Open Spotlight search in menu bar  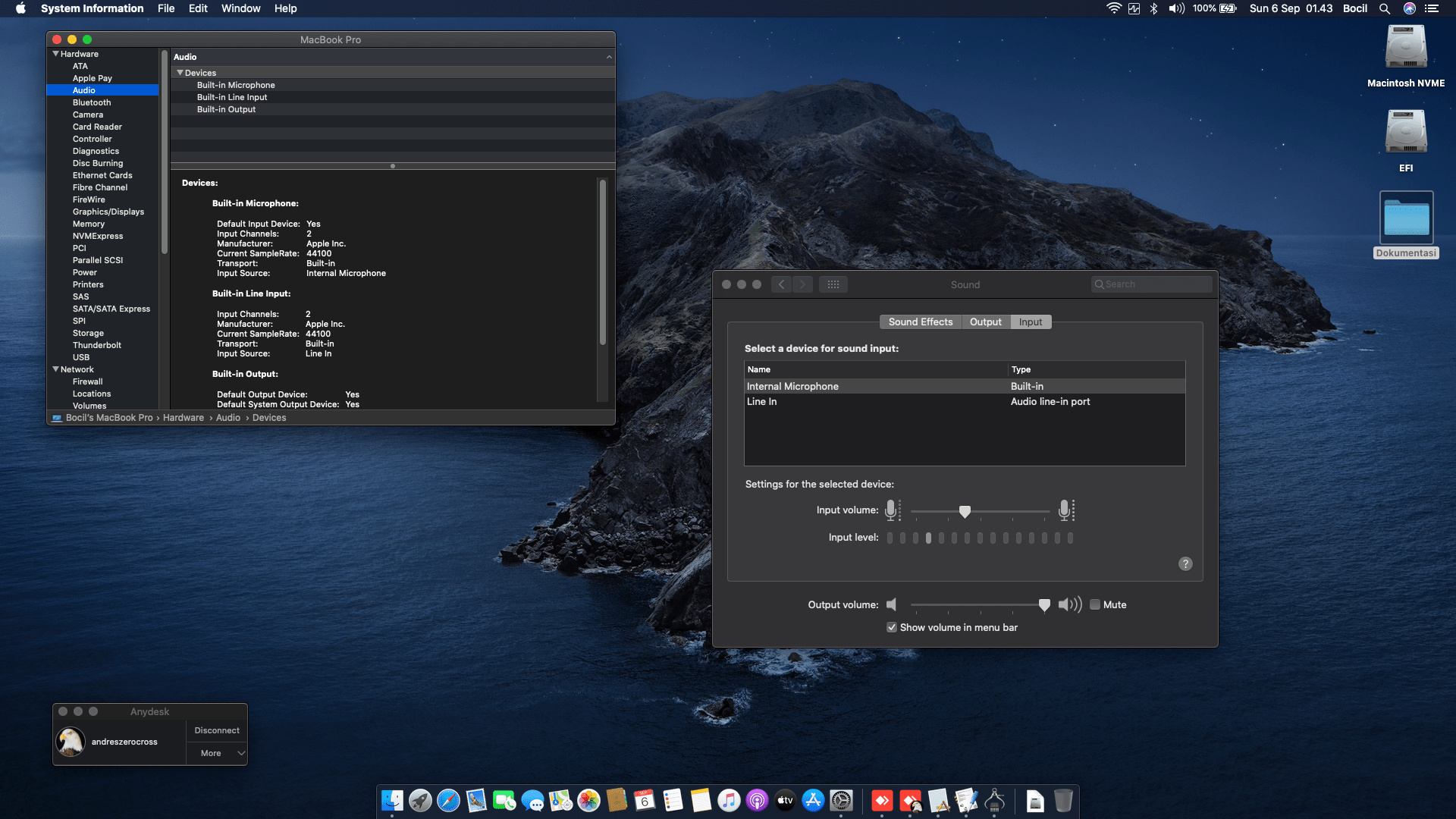[1384, 8]
